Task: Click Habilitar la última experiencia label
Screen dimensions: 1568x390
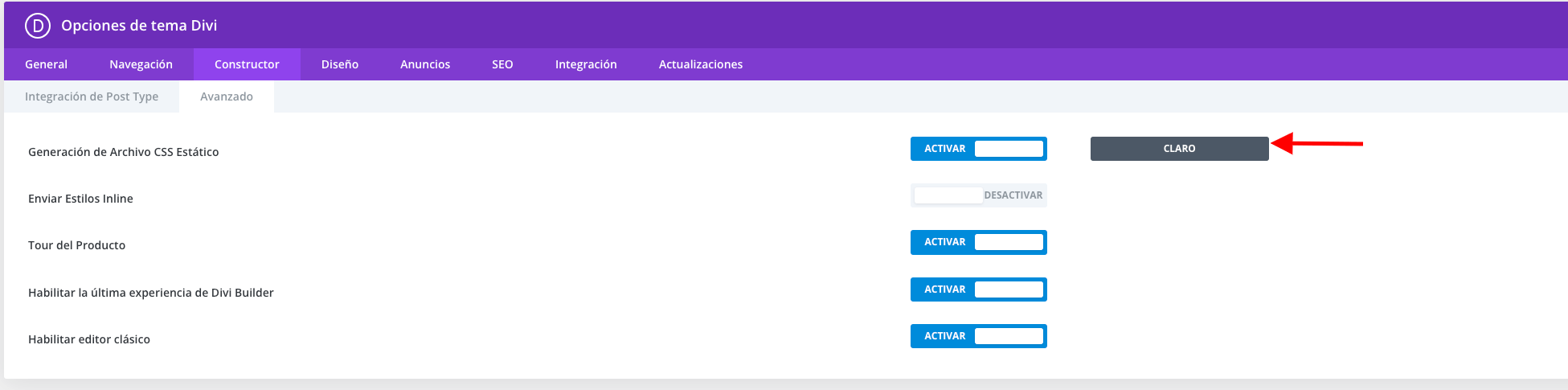Action: coord(151,293)
